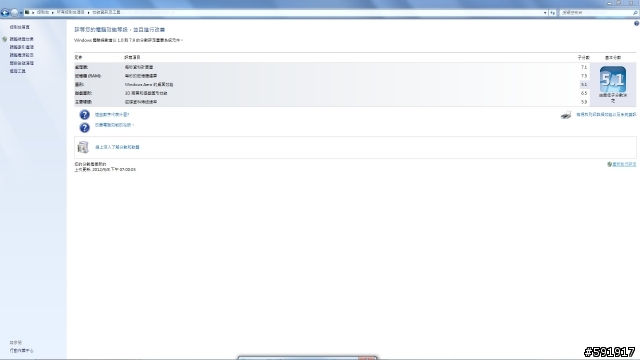The image size is (640, 360).
Task: Click the Re-run the assessment link
Action: [624, 164]
